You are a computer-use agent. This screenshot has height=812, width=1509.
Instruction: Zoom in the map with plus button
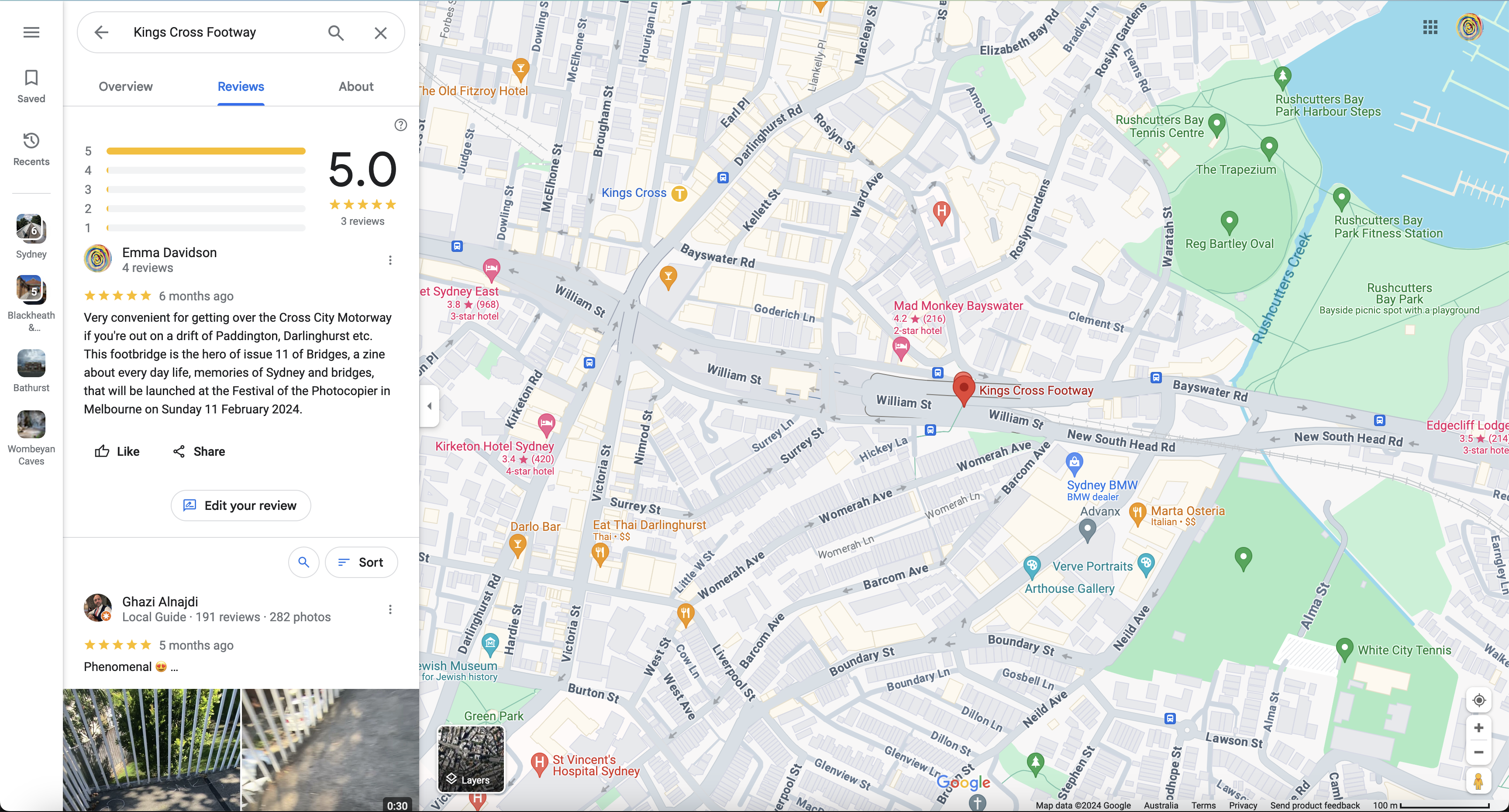(1478, 728)
